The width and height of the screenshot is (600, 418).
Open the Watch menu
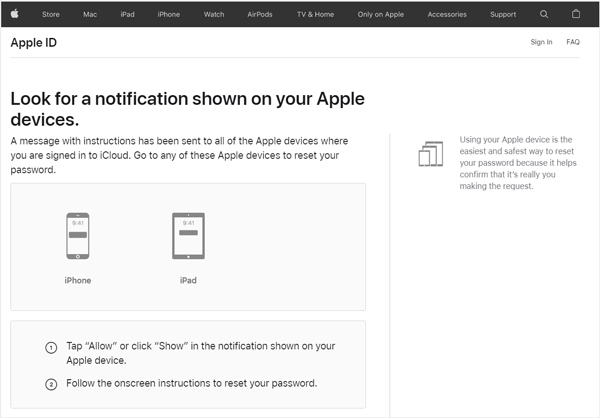pos(214,15)
